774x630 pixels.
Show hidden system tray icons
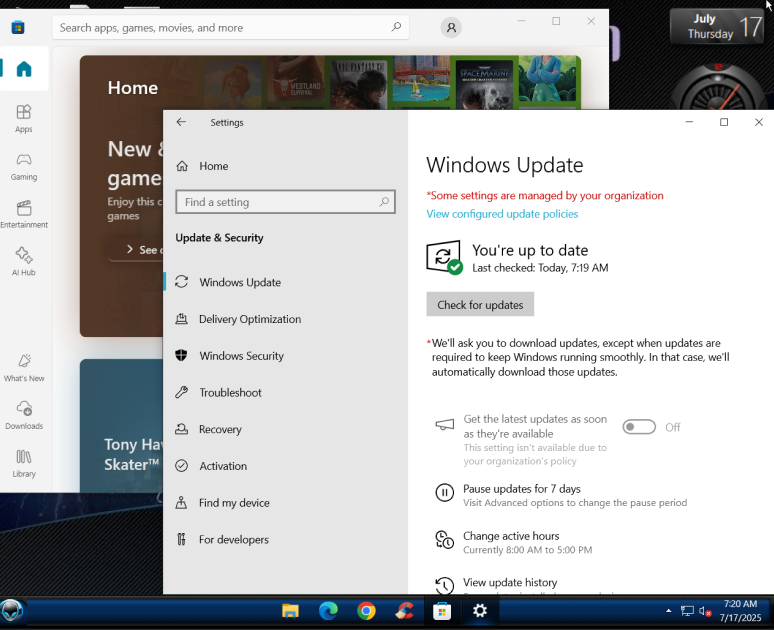(668, 611)
